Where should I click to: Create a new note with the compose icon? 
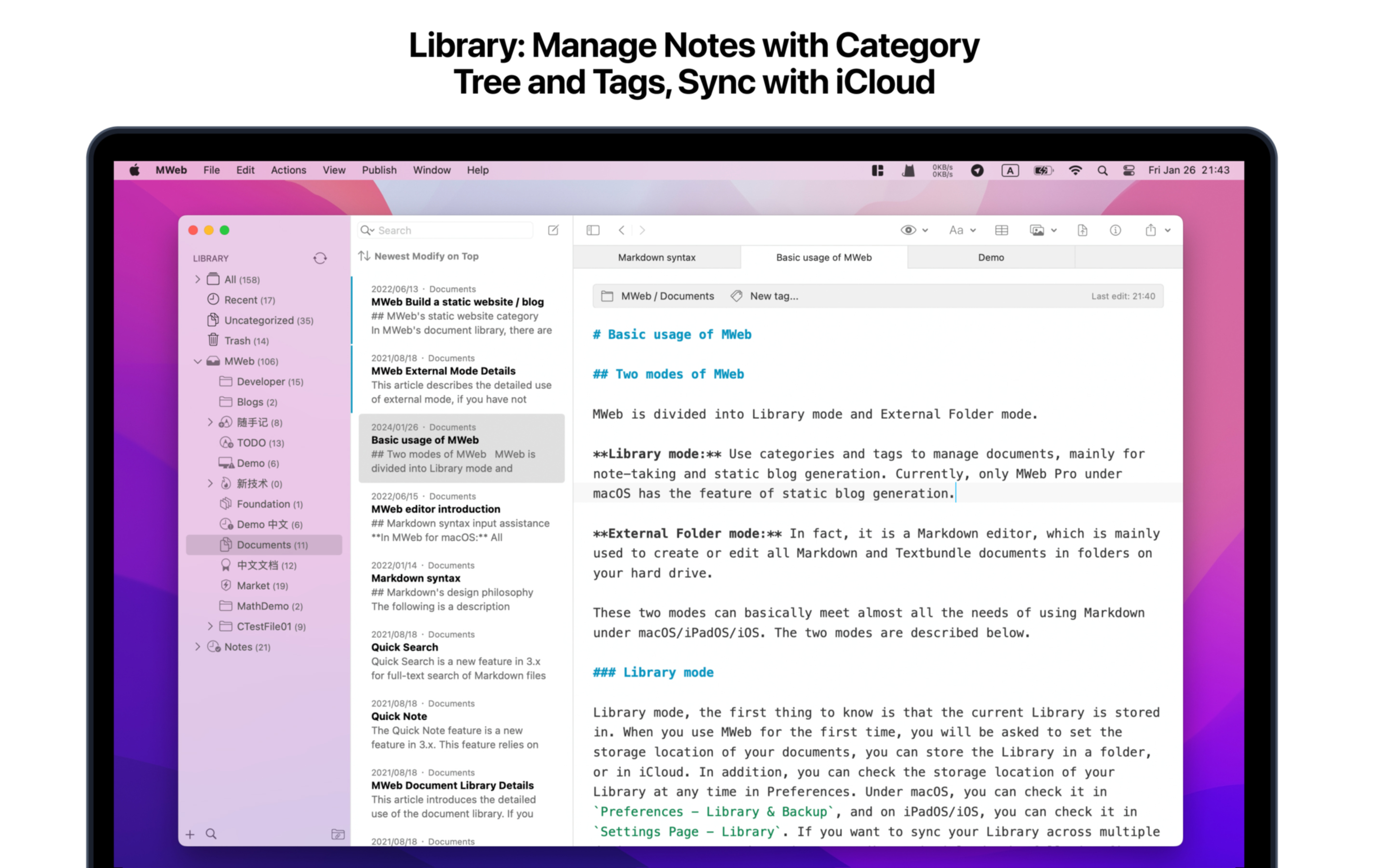[553, 230]
